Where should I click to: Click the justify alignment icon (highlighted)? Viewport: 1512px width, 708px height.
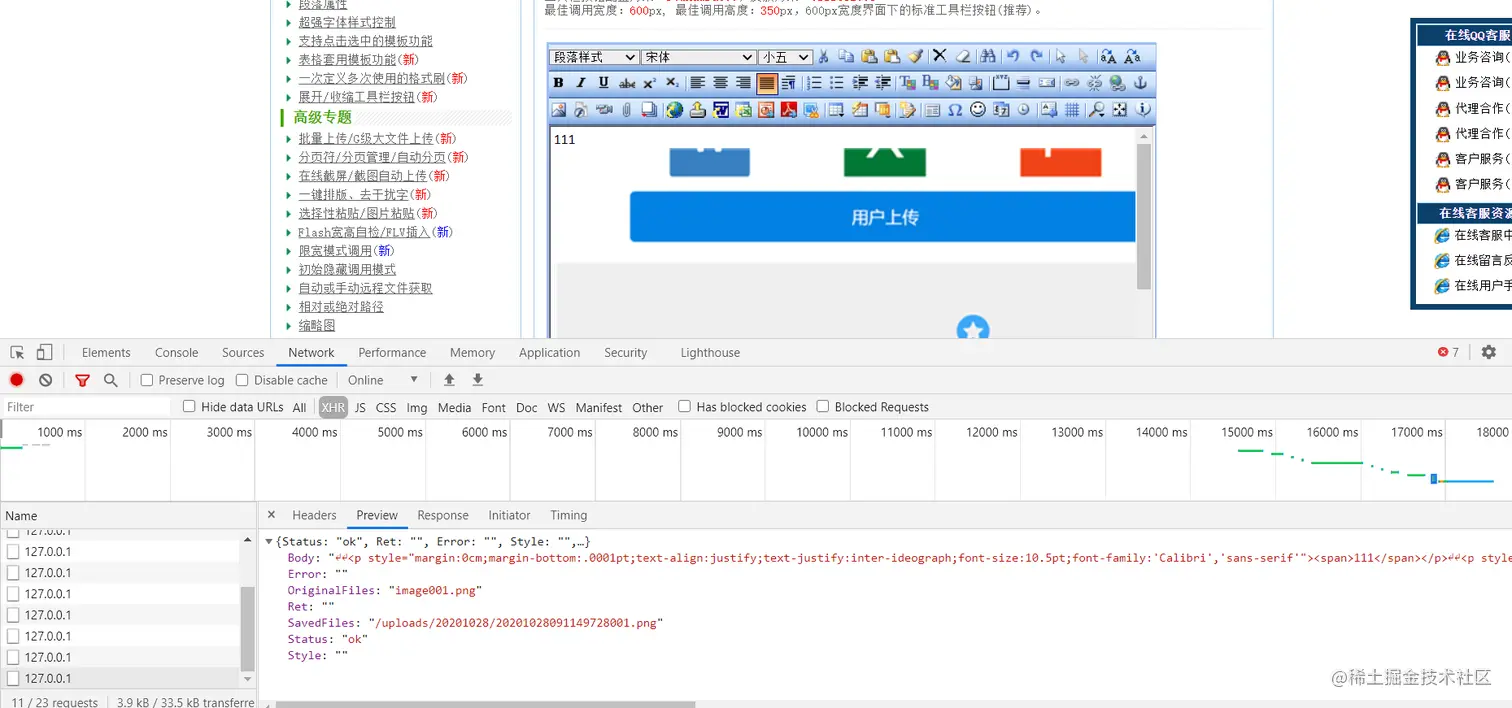767,83
